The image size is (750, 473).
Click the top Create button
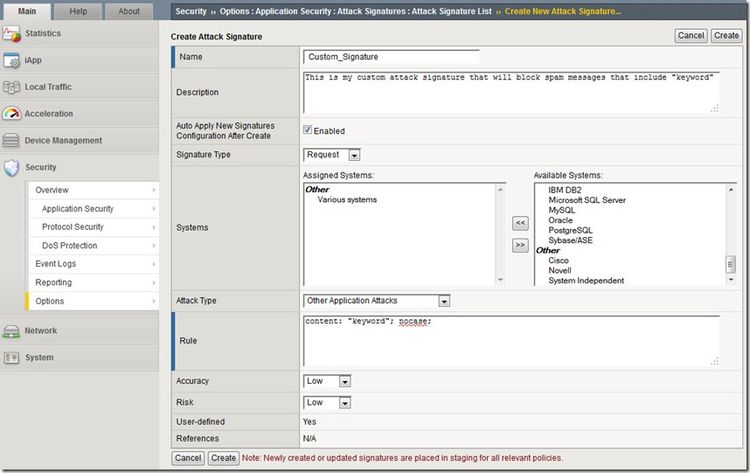click(x=726, y=35)
